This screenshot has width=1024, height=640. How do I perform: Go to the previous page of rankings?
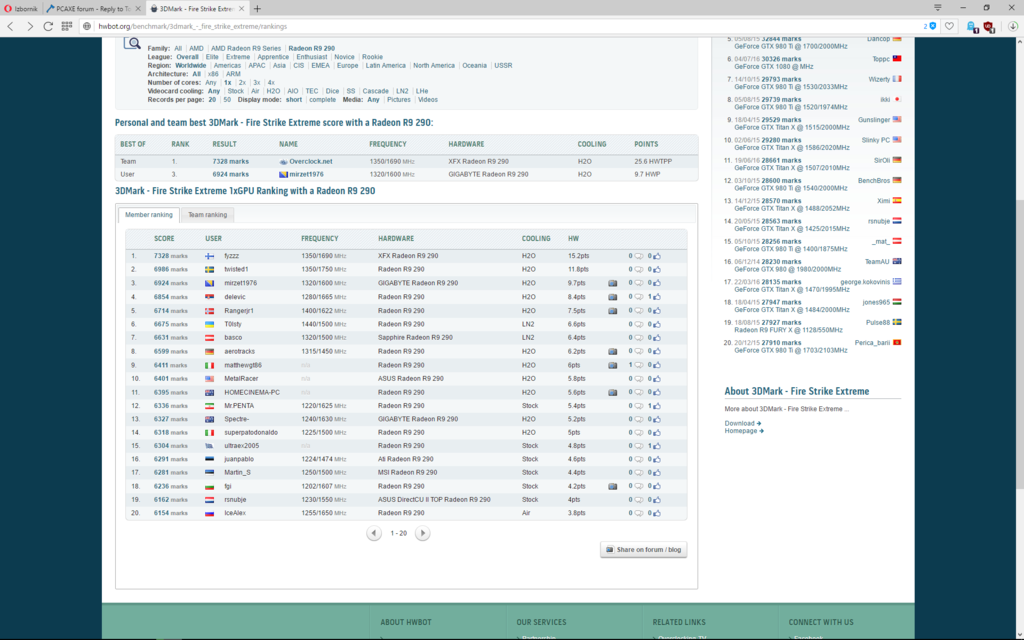(374, 534)
